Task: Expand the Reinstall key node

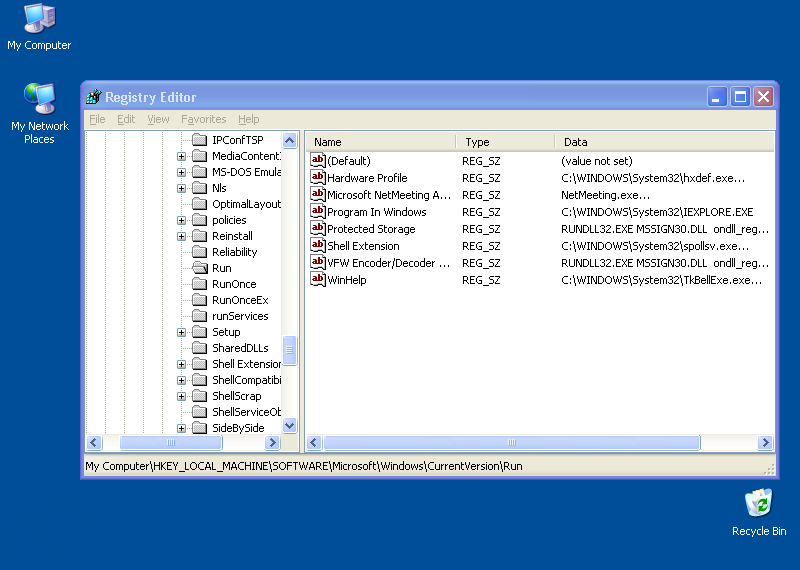Action: click(x=181, y=236)
